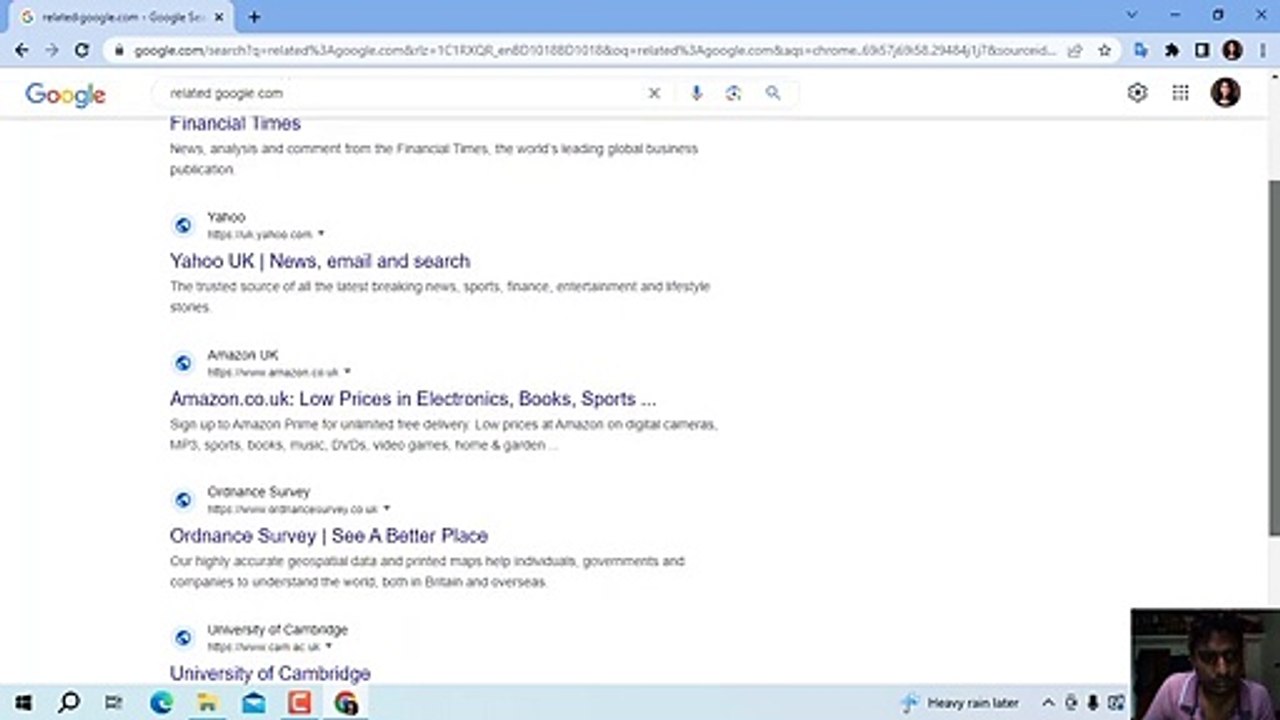Click the 'Our highly accurate geospatial data' snippet
Image resolution: width=1280 pixels, height=720 pixels.
(x=427, y=572)
